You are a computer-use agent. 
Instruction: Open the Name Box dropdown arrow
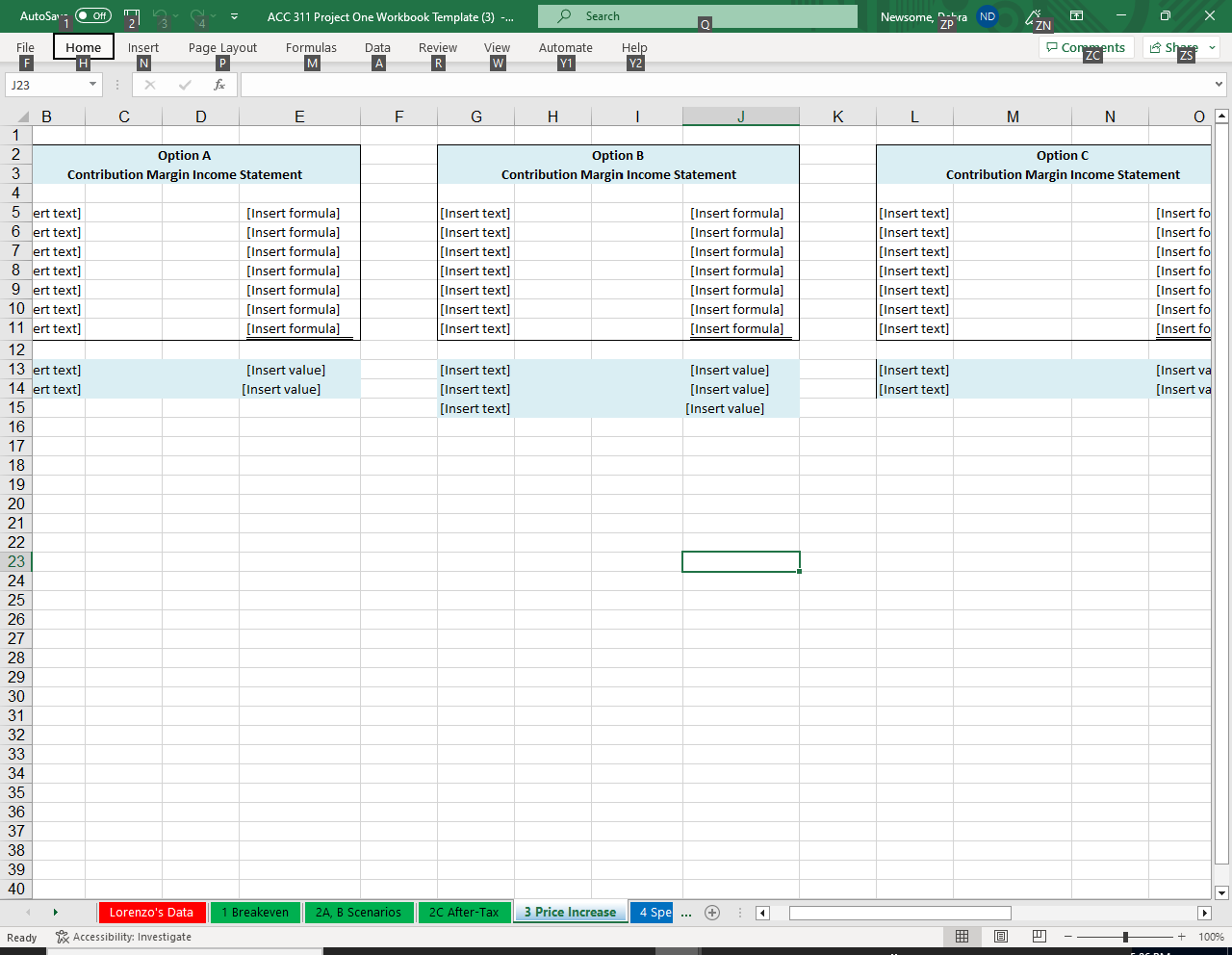click(92, 85)
